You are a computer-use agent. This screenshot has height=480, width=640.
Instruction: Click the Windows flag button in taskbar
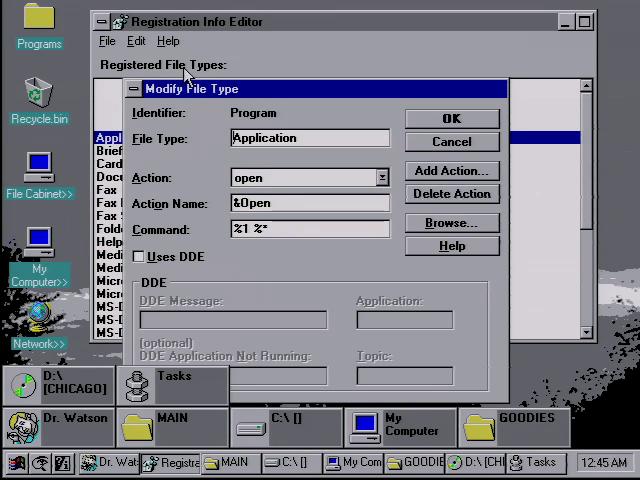click(16, 463)
